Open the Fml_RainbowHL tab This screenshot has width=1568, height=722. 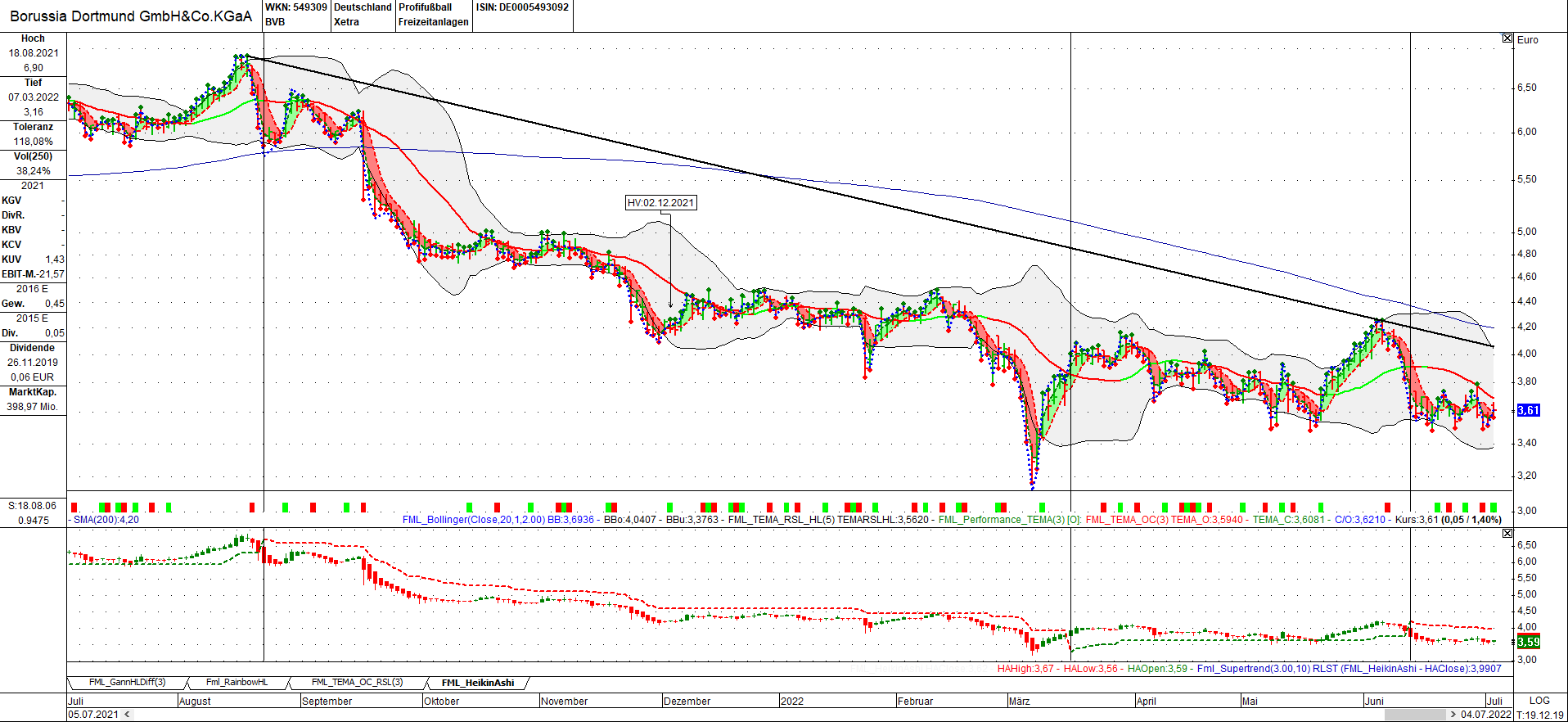[x=237, y=683]
